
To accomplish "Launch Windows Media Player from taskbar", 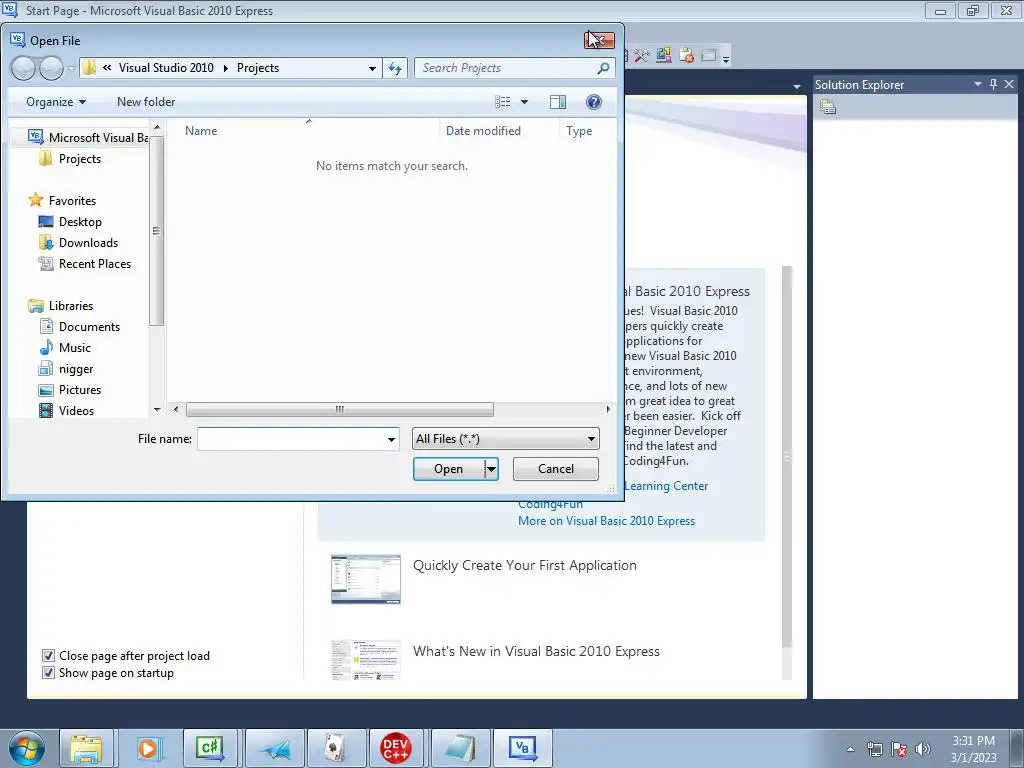I will pyautogui.click(x=148, y=748).
